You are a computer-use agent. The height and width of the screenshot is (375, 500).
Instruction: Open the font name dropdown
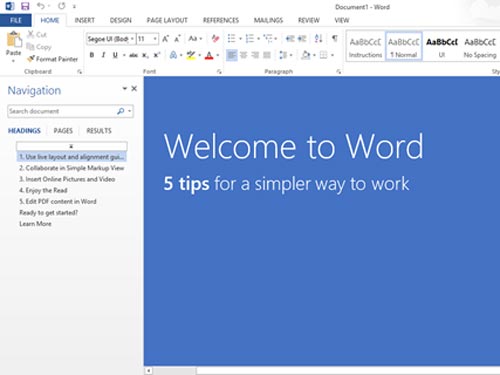[132, 39]
